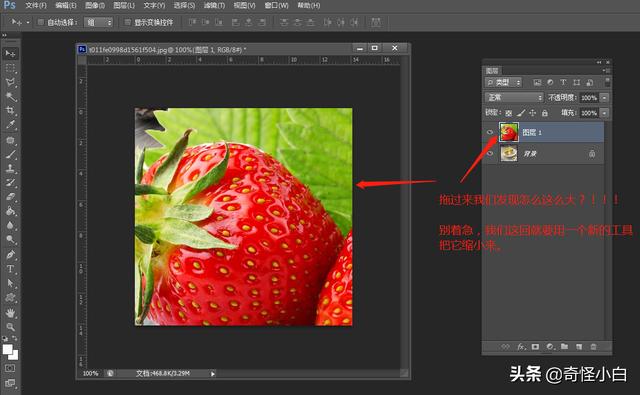Open the 文件(F) menu
The image size is (640, 395).
click(x=36, y=6)
